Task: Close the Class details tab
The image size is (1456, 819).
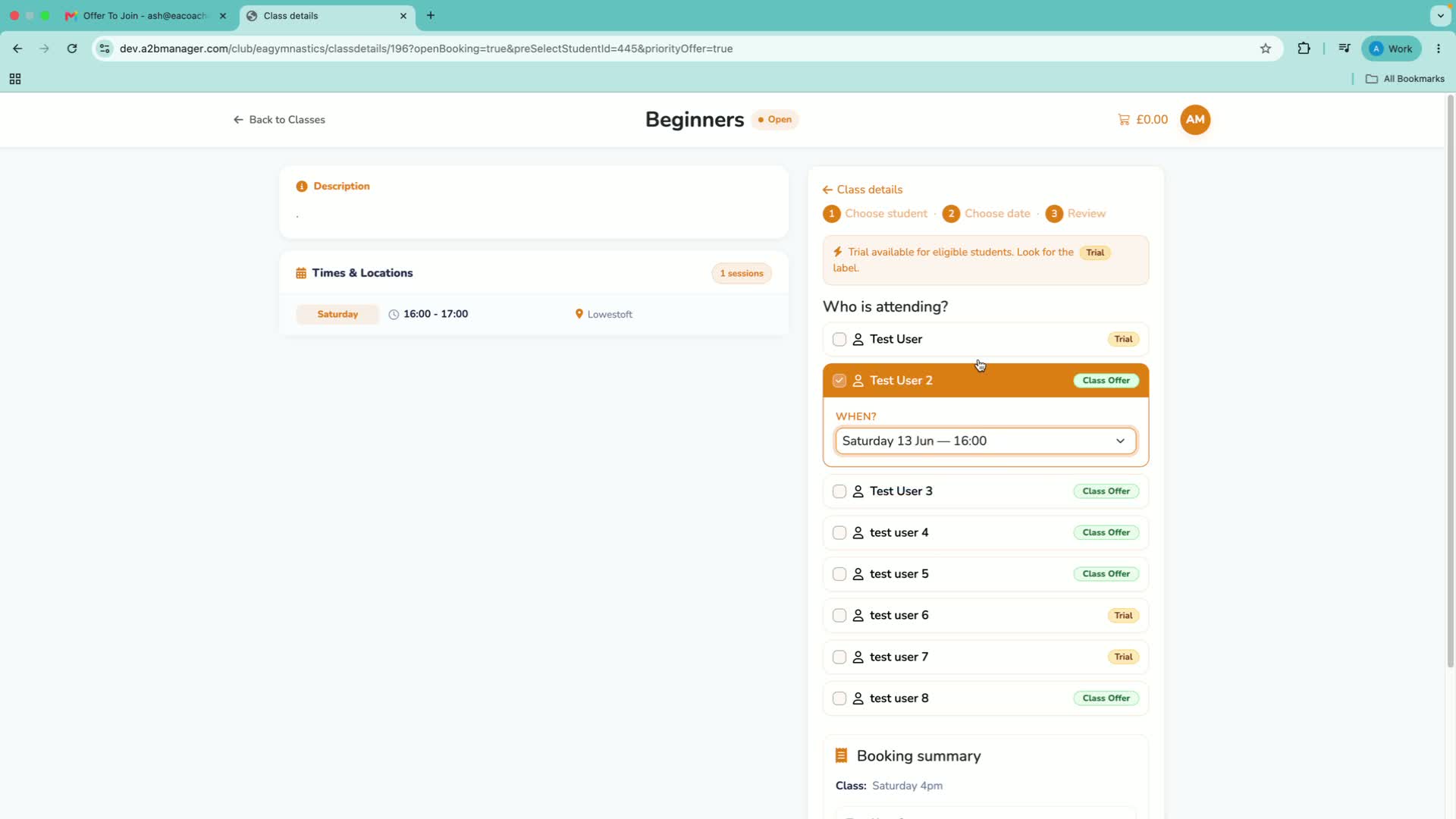Action: (x=403, y=16)
